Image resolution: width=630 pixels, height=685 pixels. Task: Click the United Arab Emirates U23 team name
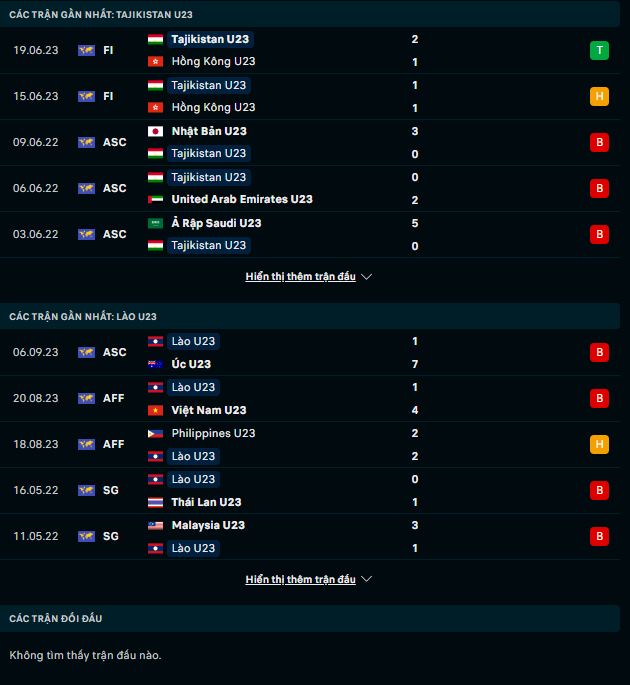coord(242,199)
